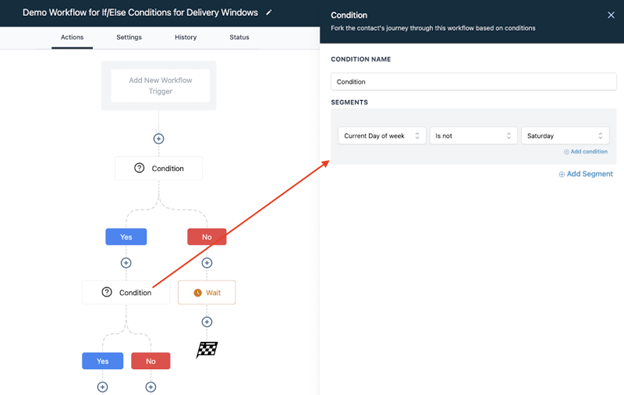Click plus icon under bottom No branch
Viewport: 624px width, 395px height.
tap(150, 387)
